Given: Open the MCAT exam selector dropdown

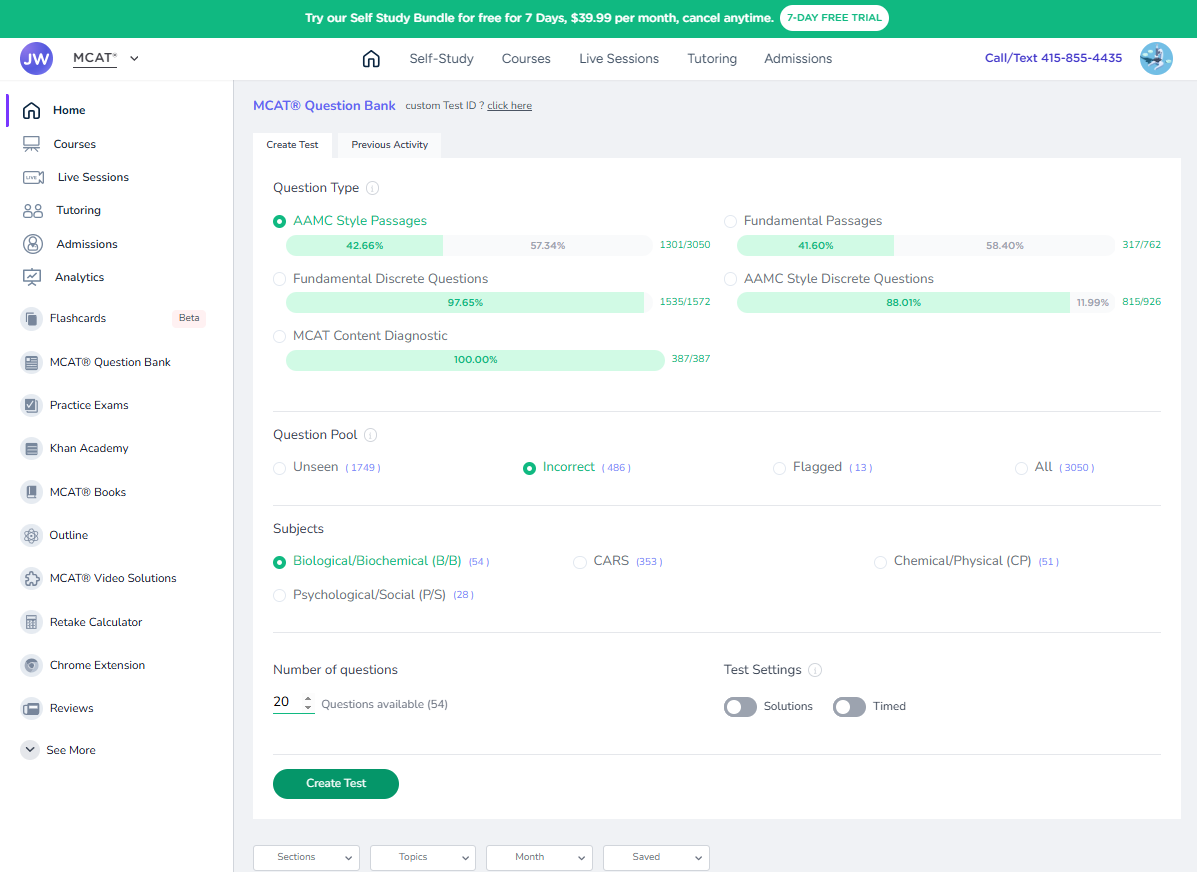Looking at the screenshot, I should (106, 58).
